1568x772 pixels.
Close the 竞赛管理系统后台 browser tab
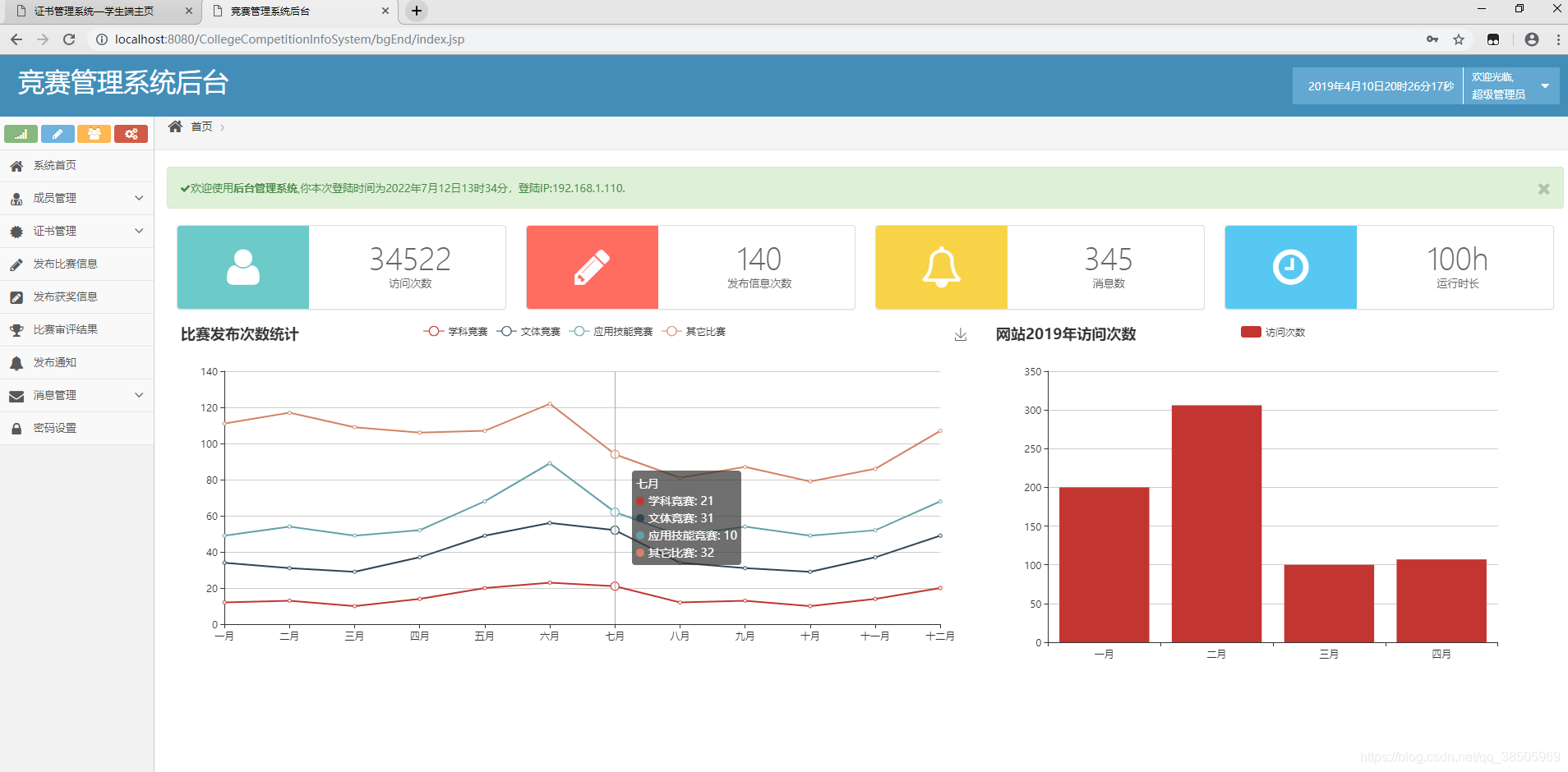pyautogui.click(x=385, y=11)
